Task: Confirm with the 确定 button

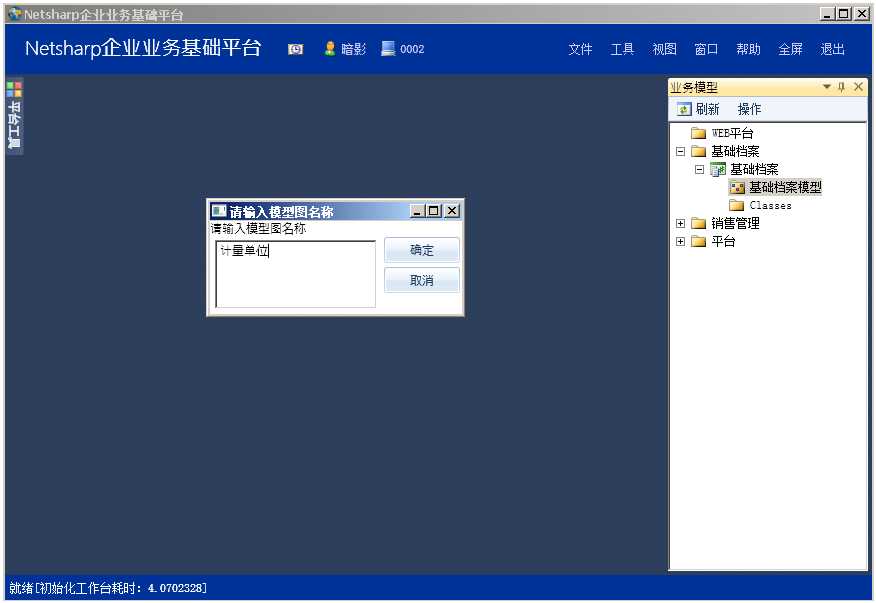Action: (x=422, y=250)
